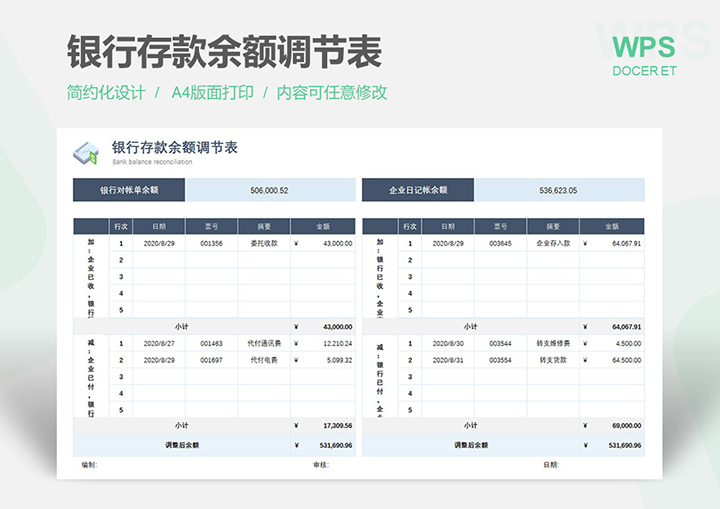Click the 企业存入款 summary cell
This screenshot has width=720, height=509.
click(553, 243)
